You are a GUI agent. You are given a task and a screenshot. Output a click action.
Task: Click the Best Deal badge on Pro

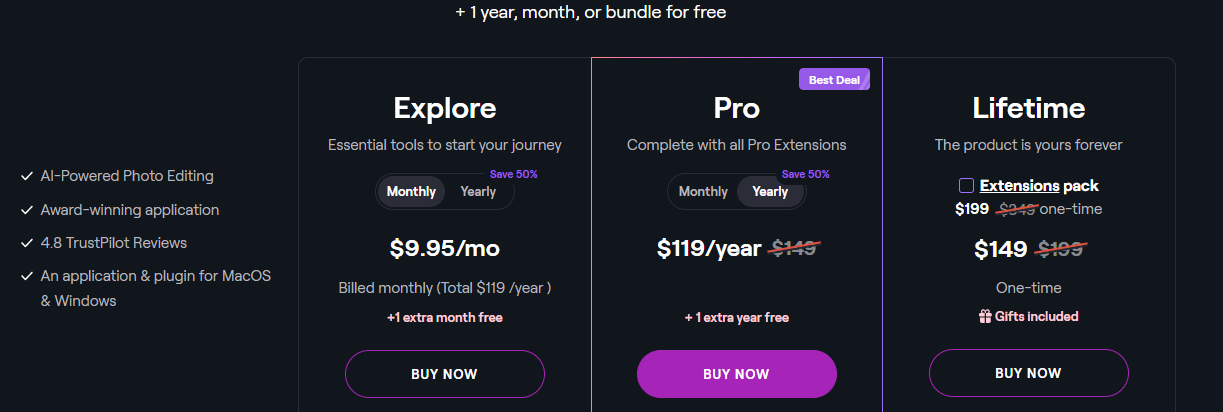[x=834, y=80]
